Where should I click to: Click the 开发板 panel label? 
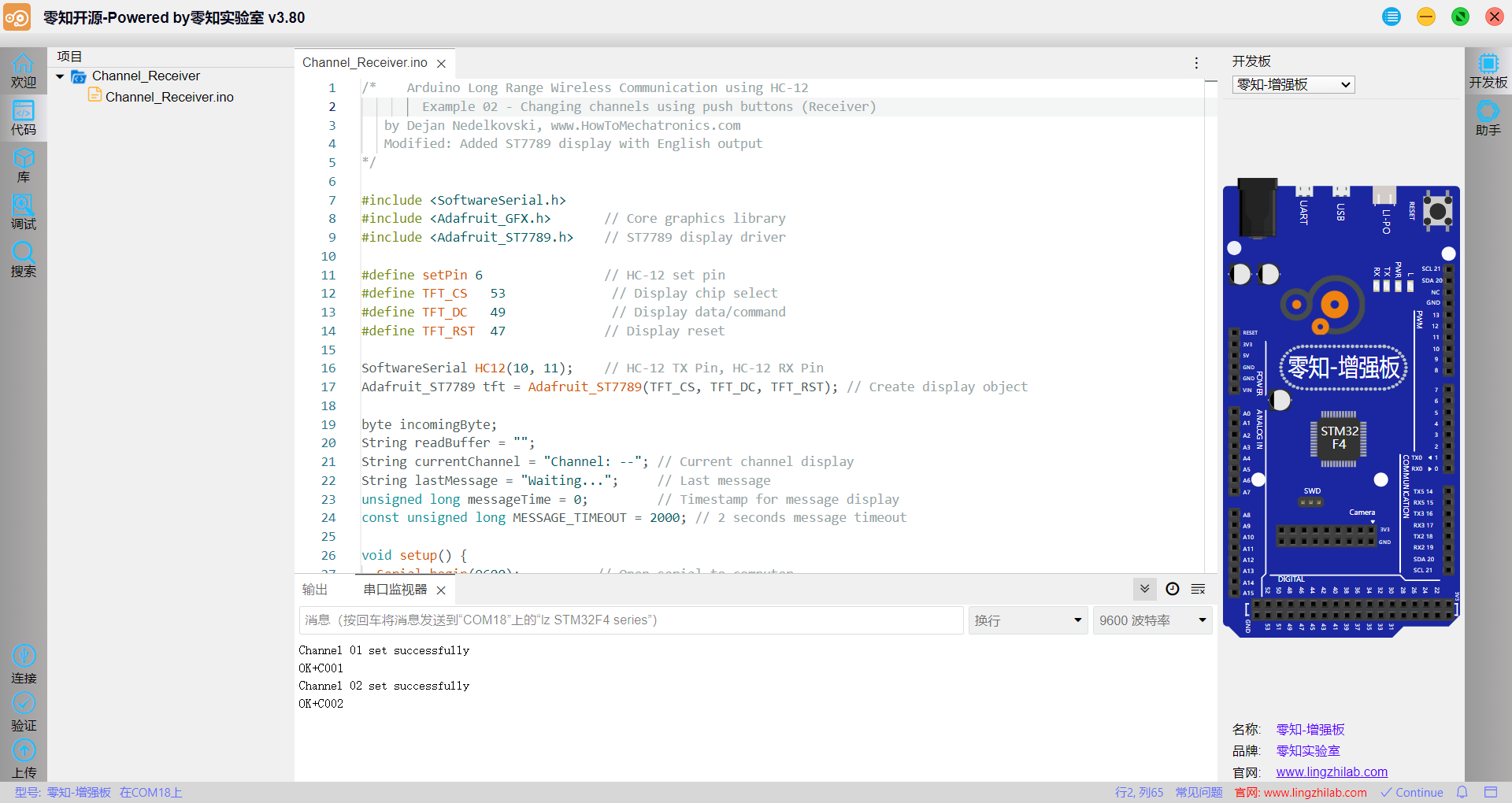click(x=1251, y=61)
